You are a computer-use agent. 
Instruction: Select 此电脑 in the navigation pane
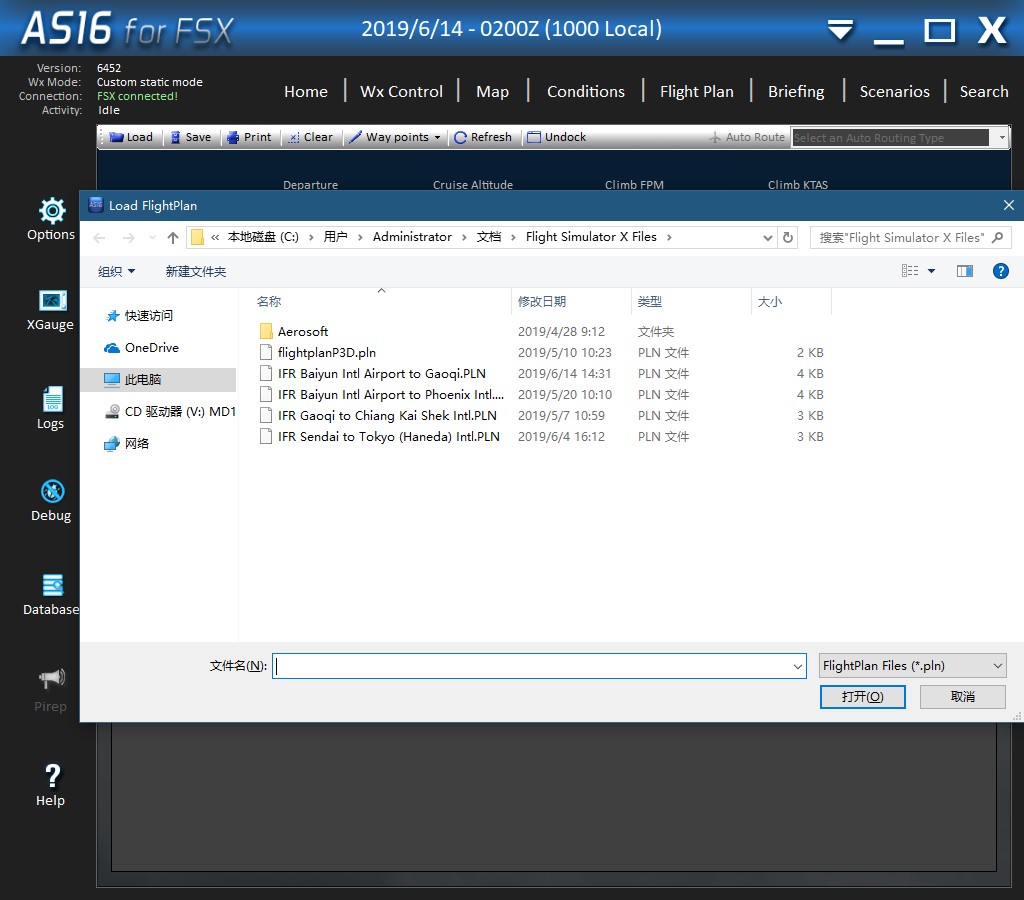[x=158, y=379]
